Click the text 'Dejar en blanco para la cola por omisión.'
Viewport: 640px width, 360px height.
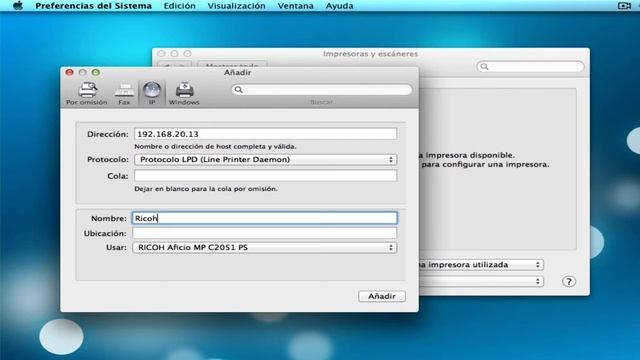[x=206, y=189]
